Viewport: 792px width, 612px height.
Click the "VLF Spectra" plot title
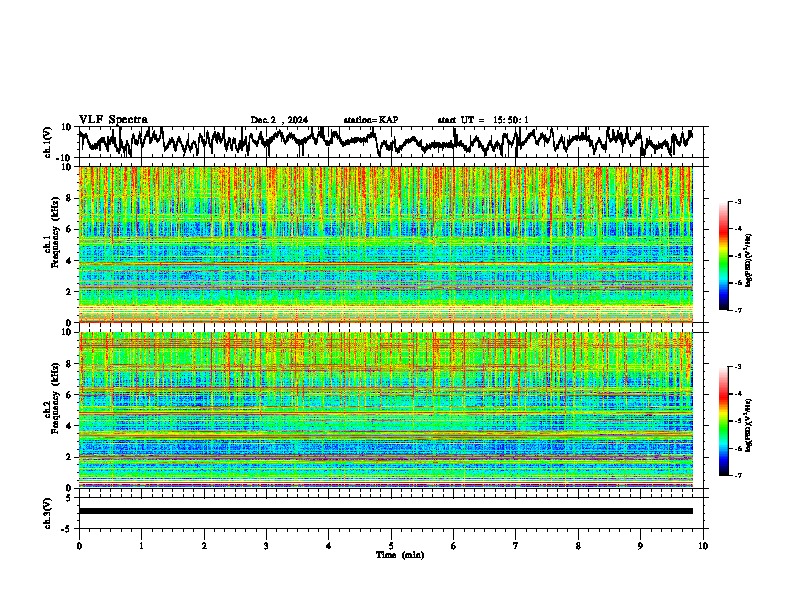point(113,120)
